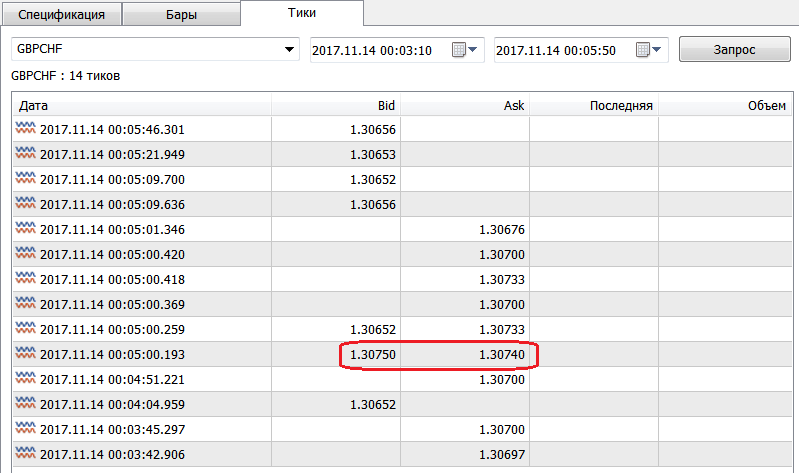Click Ask value 1.30697
The height and width of the screenshot is (473, 799).
point(501,454)
